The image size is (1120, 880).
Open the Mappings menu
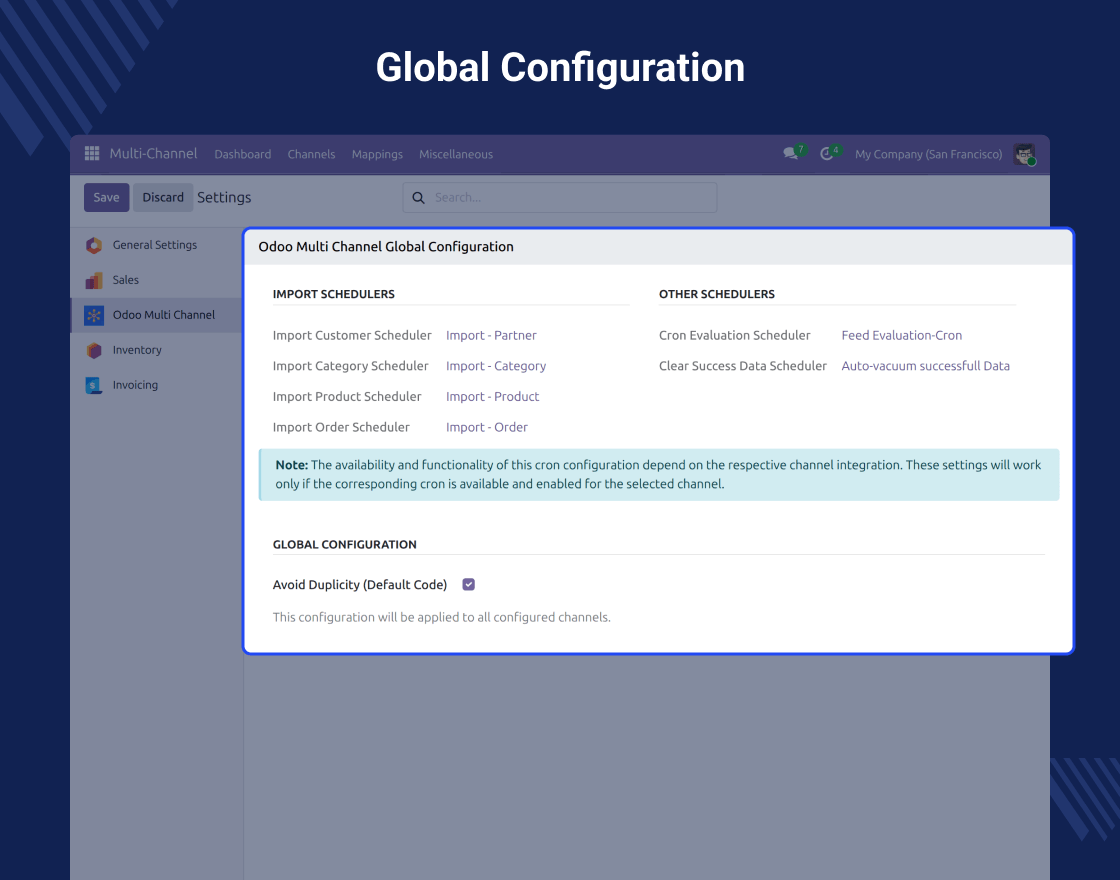(377, 154)
